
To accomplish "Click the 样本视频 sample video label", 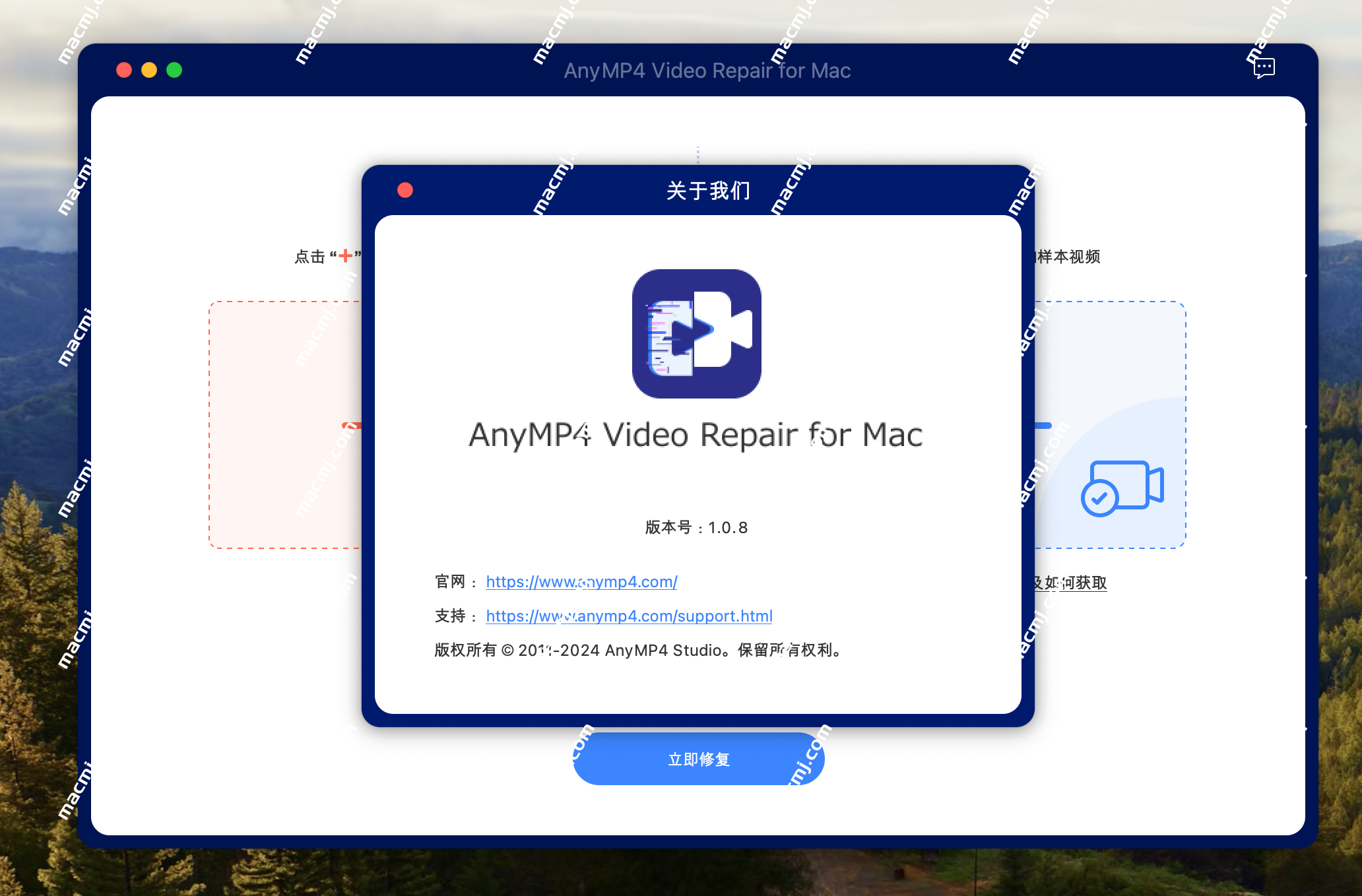I will pos(1069,257).
